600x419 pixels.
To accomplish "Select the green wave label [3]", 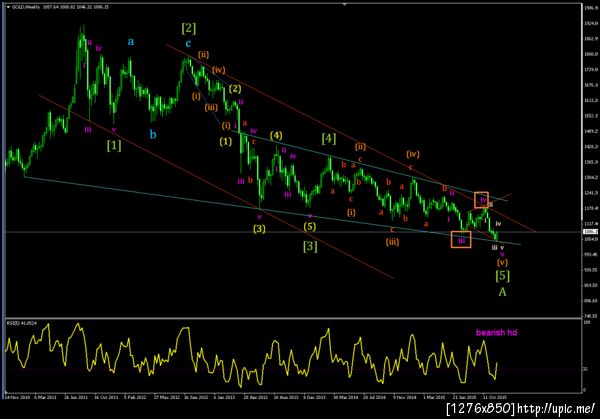I will point(310,246).
